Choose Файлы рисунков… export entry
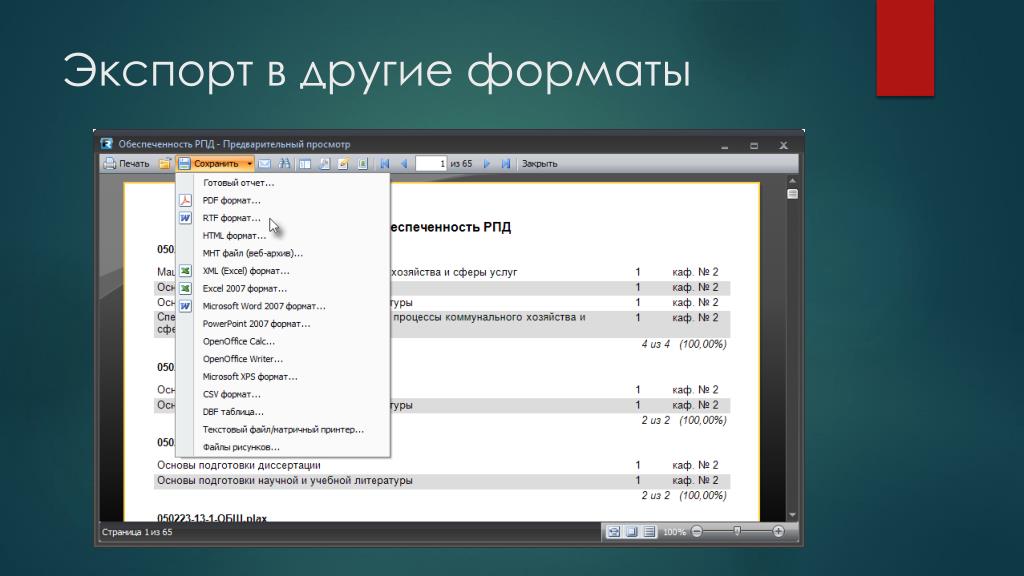The image size is (1024, 576). tap(283, 447)
